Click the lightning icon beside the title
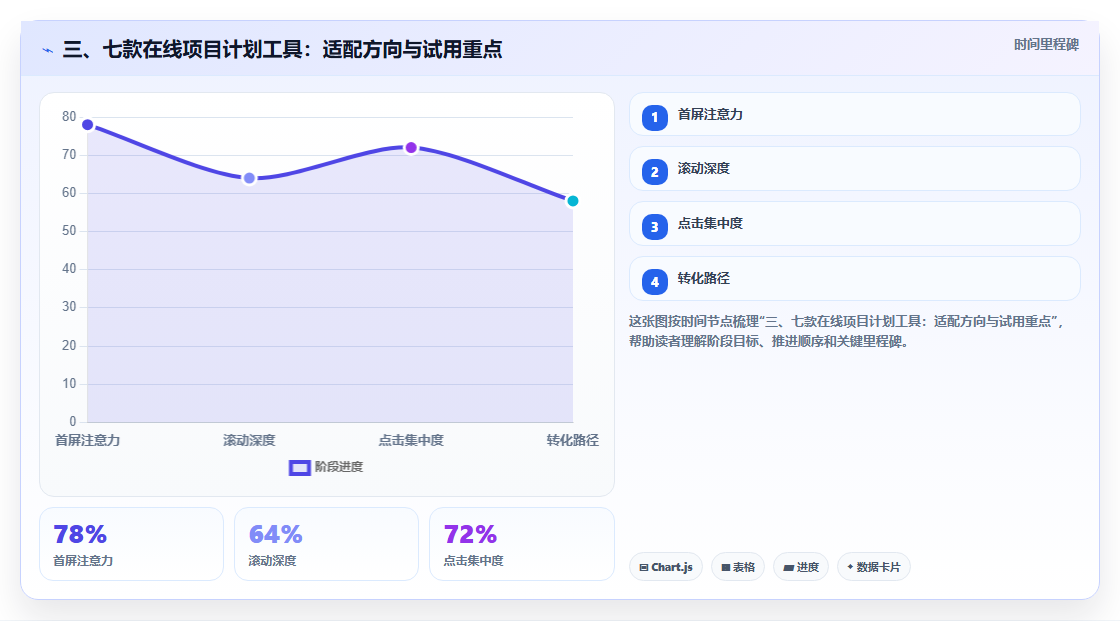Viewport: 1120px width, 621px height. [47, 50]
